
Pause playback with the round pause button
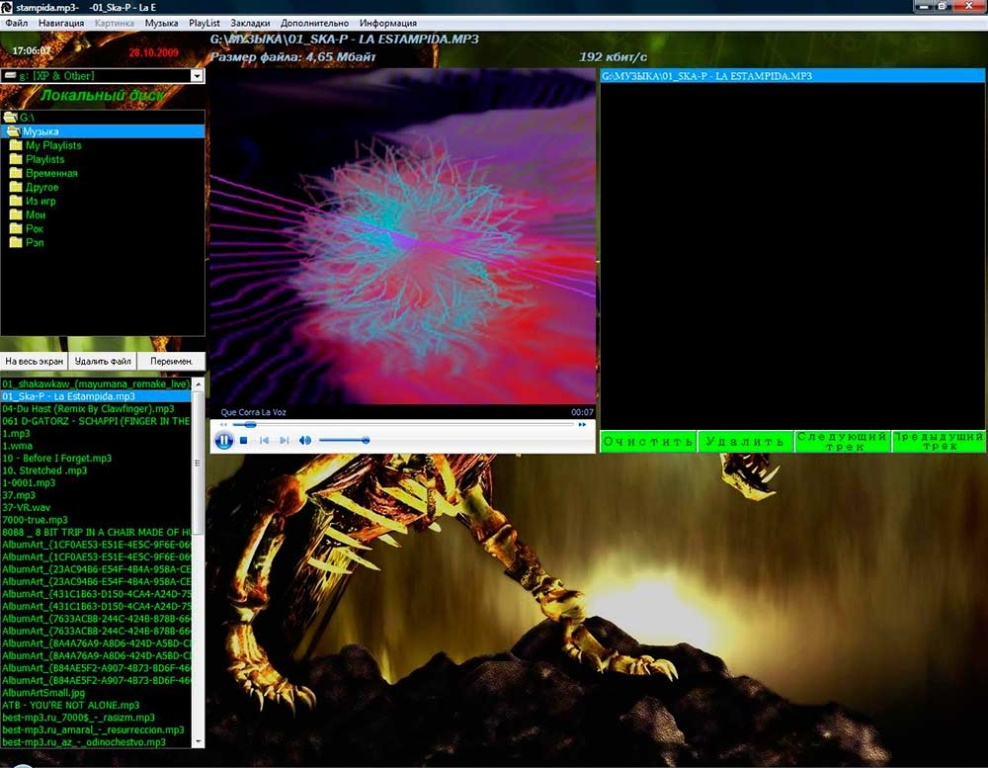[224, 440]
